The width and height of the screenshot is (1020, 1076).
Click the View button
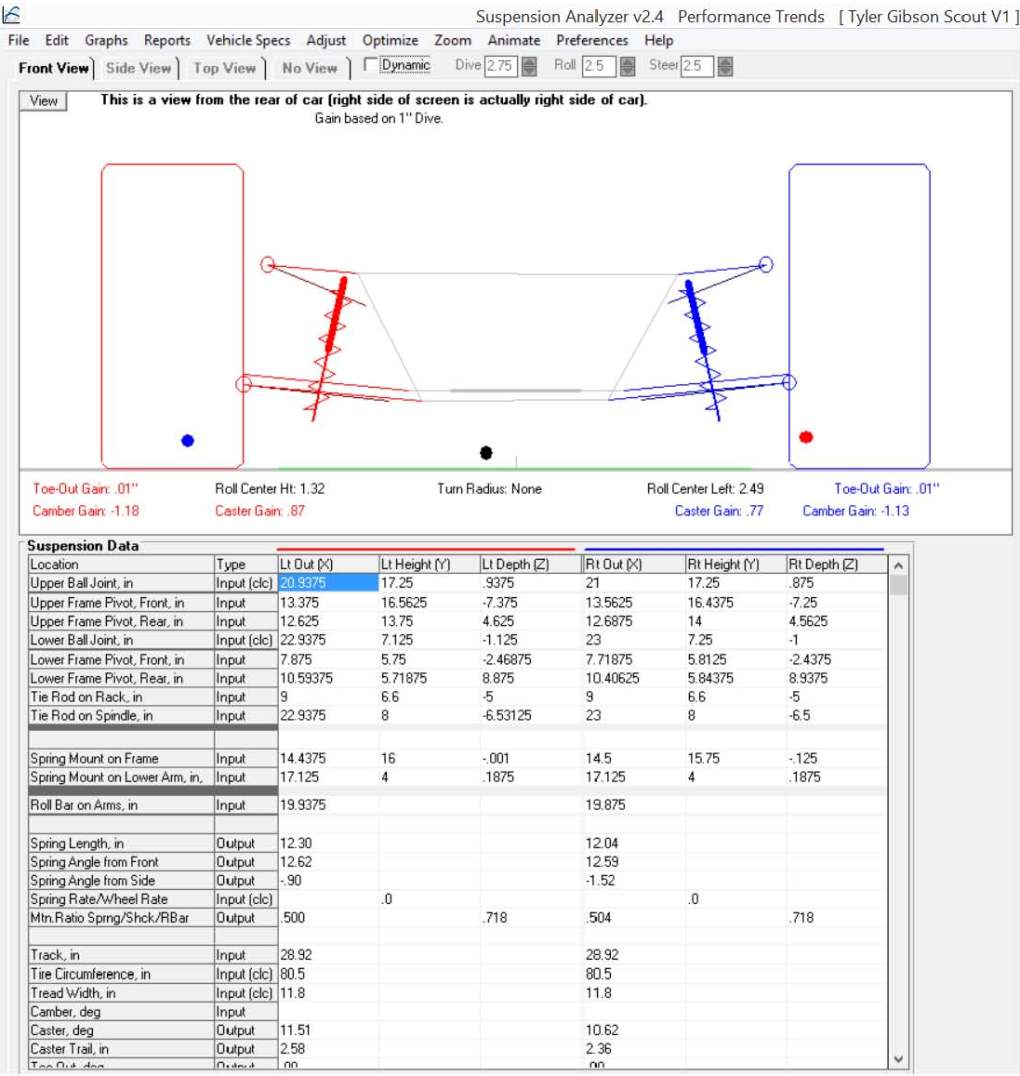tap(43, 101)
